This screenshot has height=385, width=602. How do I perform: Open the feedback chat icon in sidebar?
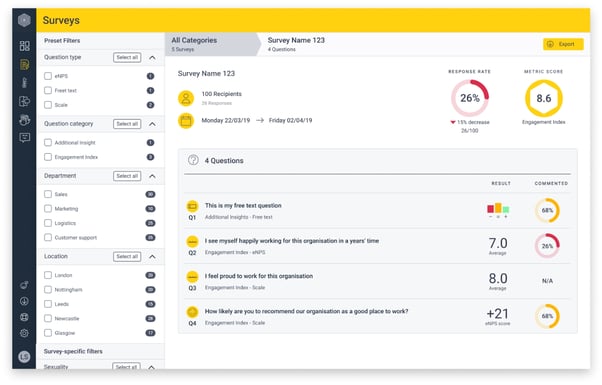25,137
